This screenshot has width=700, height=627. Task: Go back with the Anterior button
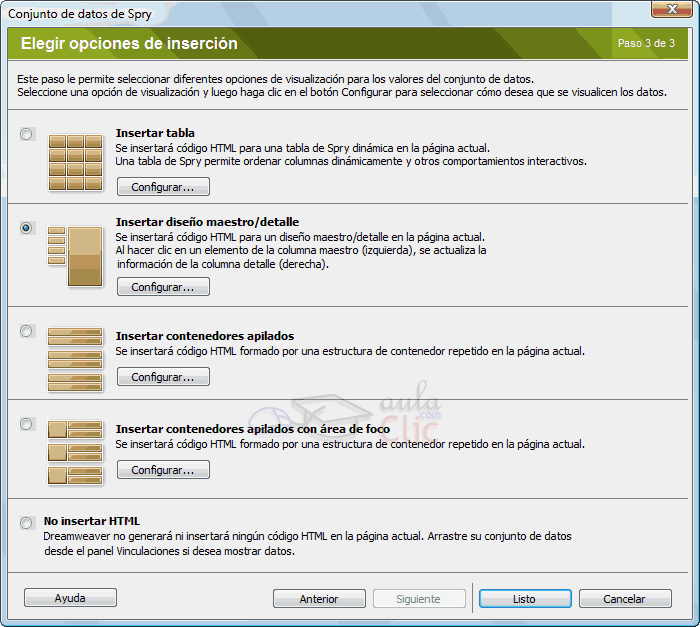click(319, 599)
